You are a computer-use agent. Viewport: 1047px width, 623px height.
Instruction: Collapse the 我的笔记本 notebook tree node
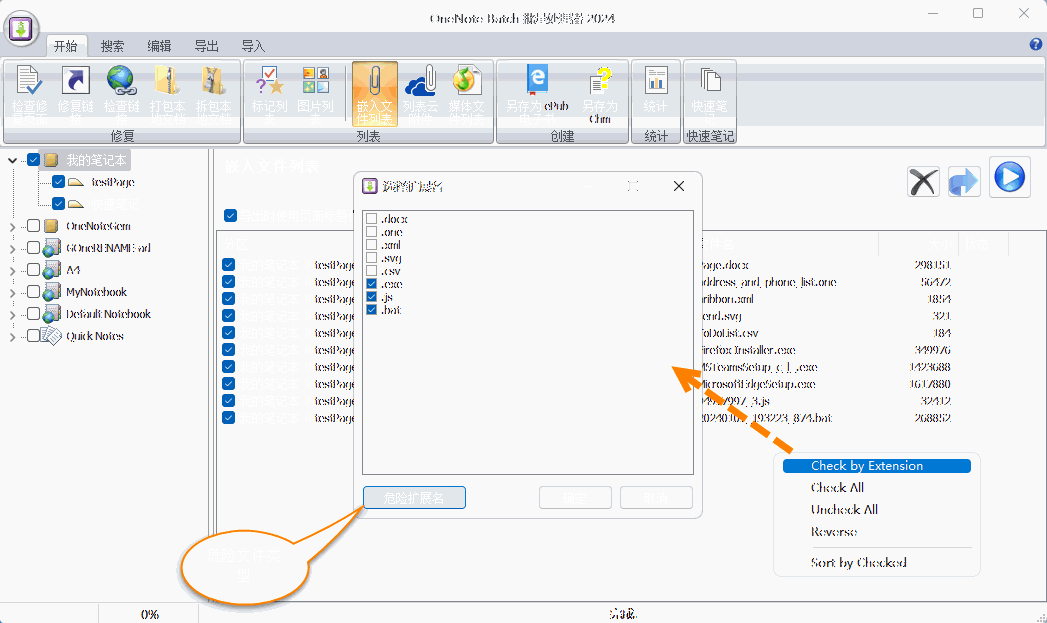click(13, 160)
